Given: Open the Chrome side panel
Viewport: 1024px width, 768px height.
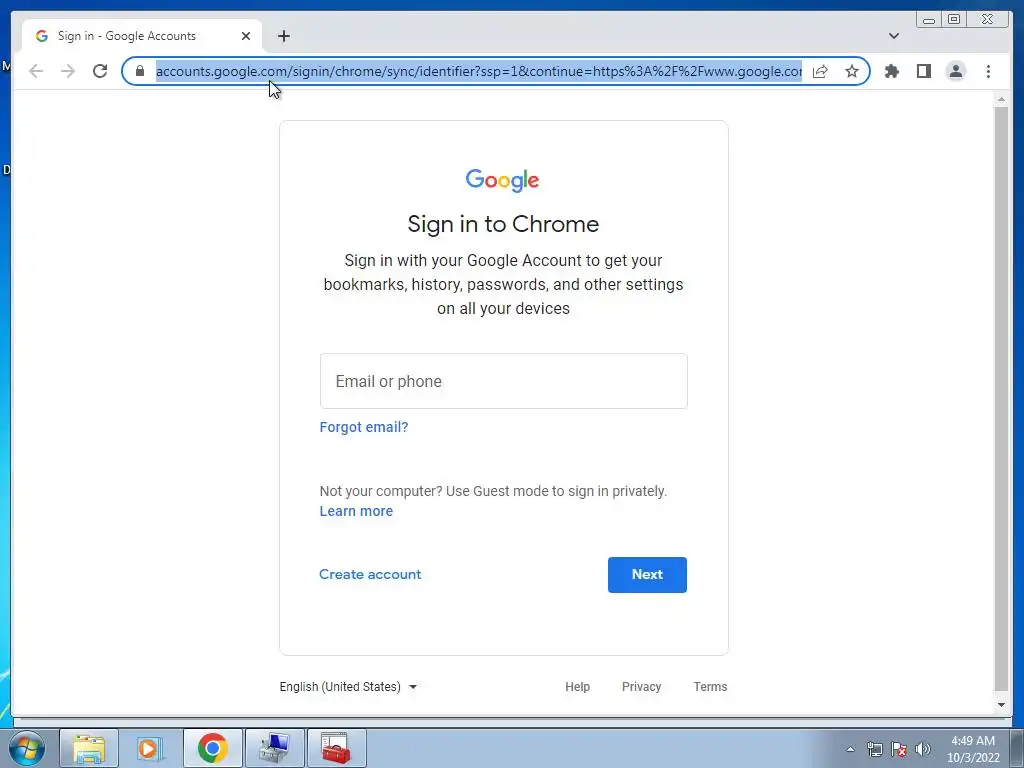Looking at the screenshot, I should coord(923,71).
